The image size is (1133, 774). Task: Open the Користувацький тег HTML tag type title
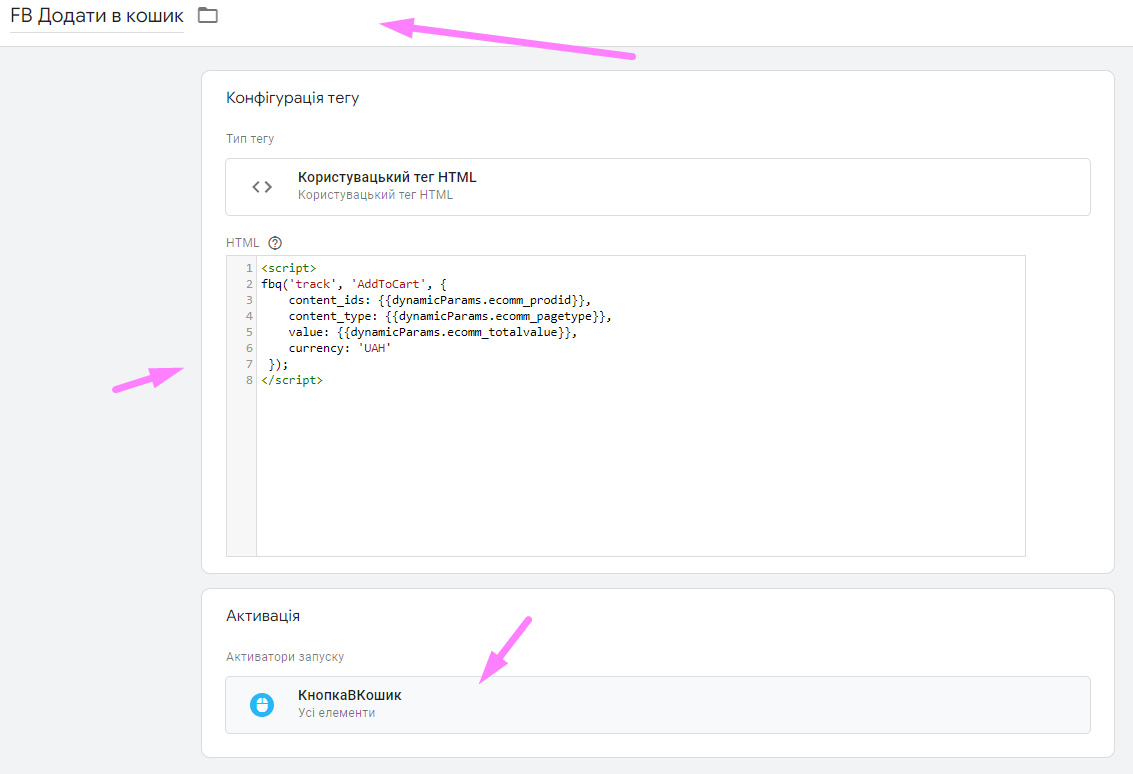click(x=387, y=177)
